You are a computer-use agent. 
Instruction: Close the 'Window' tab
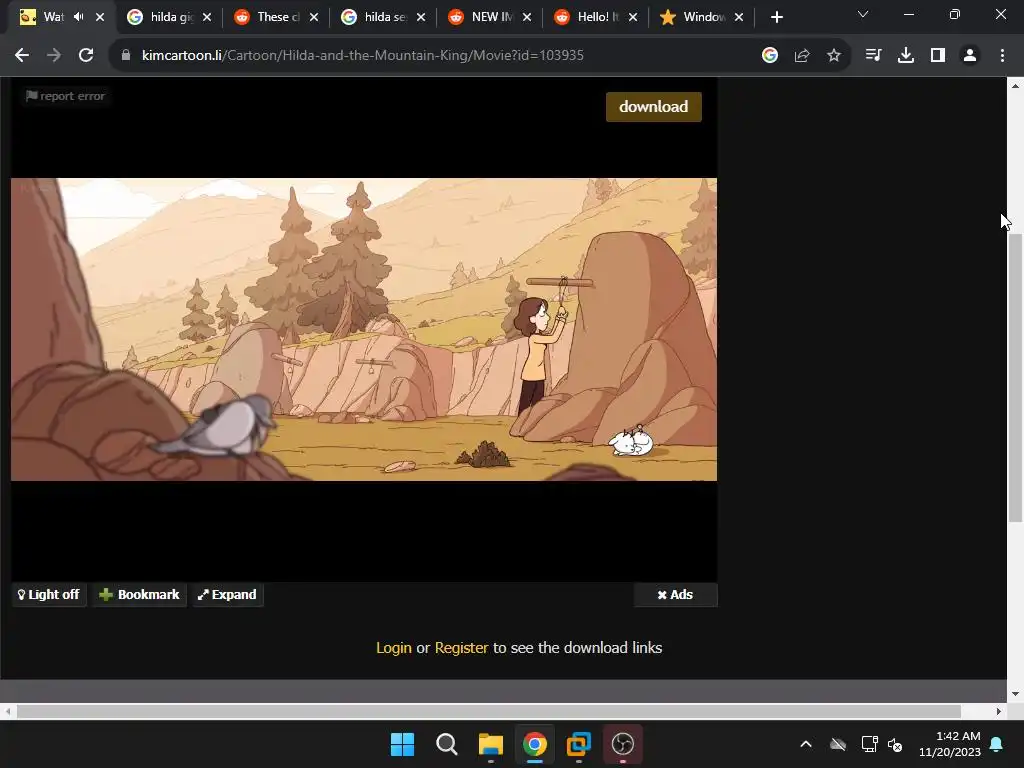tap(739, 17)
